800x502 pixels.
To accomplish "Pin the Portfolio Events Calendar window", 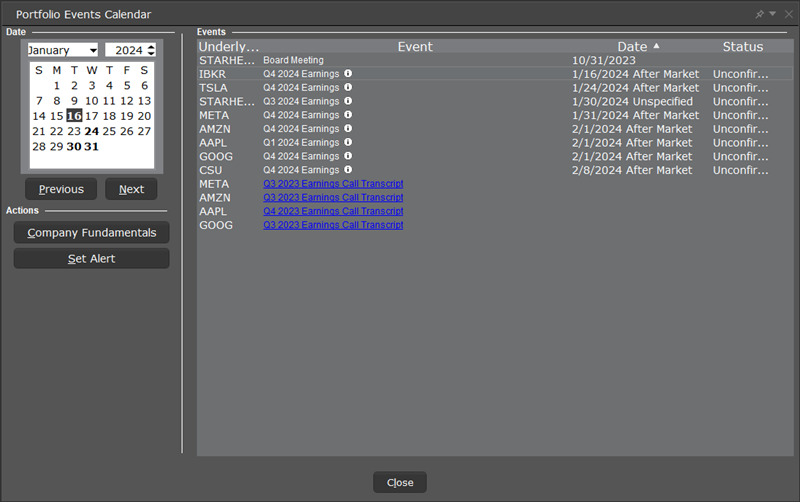I will (760, 14).
